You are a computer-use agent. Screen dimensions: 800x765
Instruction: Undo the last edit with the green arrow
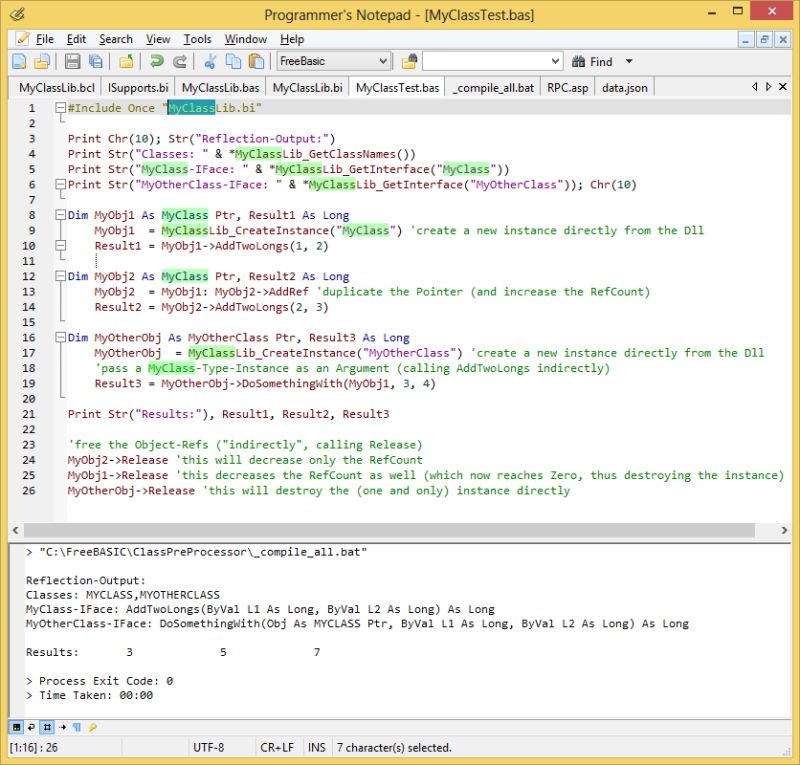point(156,61)
